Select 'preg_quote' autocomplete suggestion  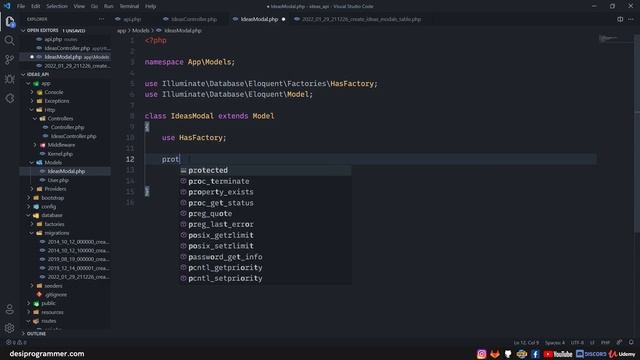click(264, 213)
